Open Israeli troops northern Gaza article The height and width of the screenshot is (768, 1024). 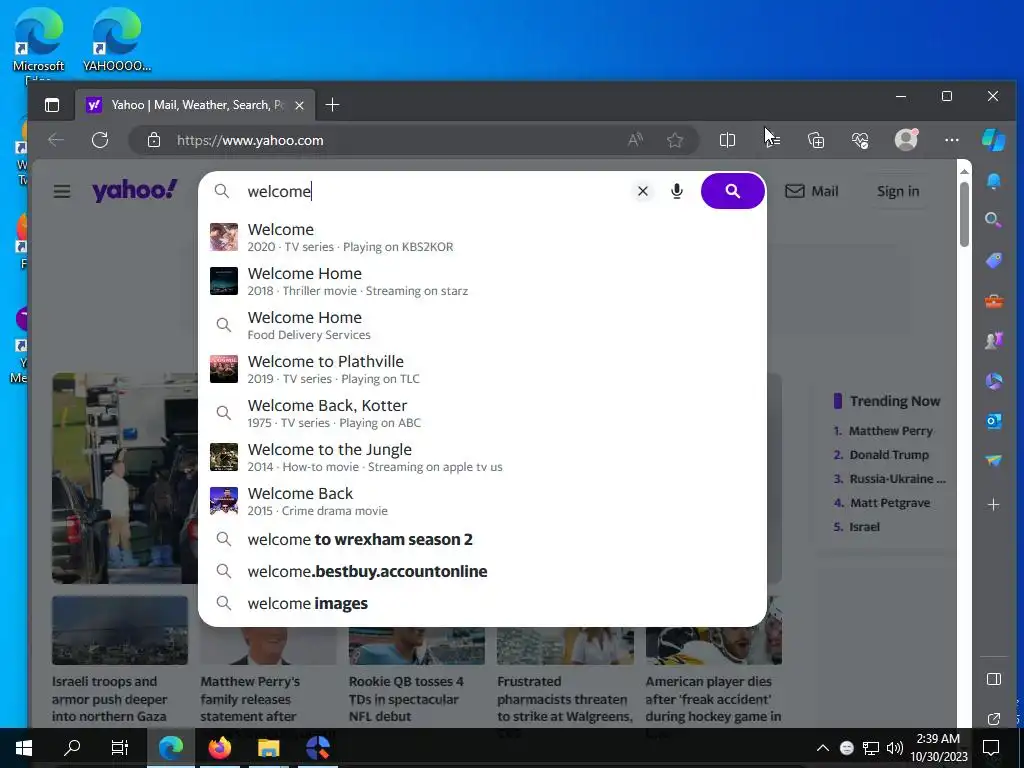(x=110, y=699)
